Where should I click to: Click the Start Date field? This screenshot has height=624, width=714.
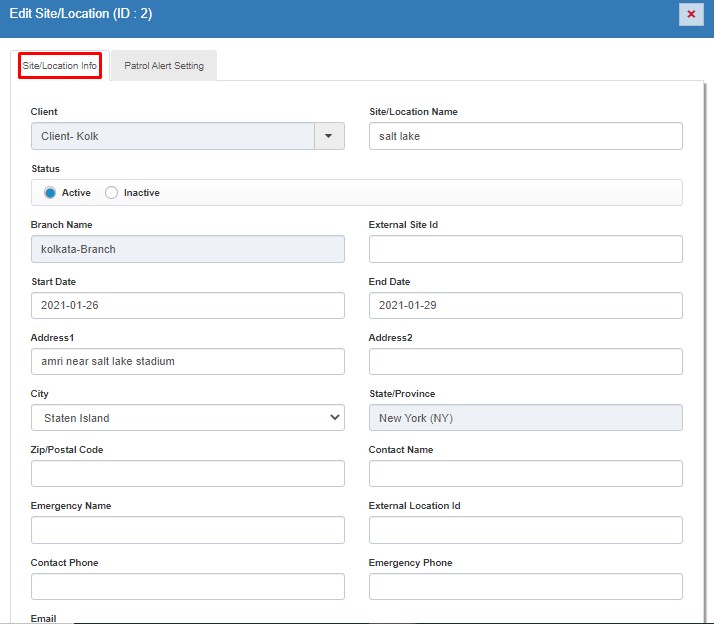[x=187, y=305]
